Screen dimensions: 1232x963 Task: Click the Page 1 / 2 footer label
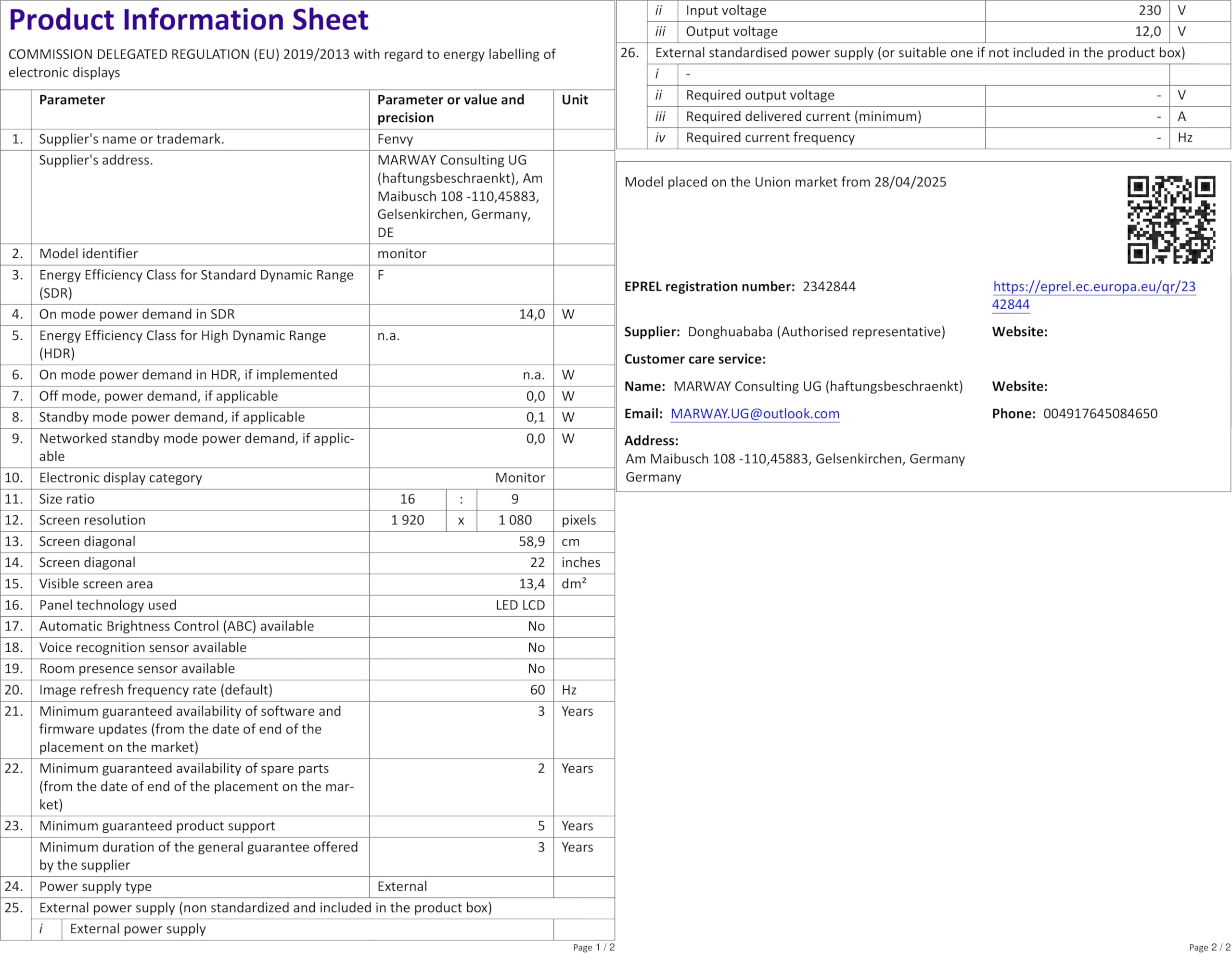click(x=593, y=947)
